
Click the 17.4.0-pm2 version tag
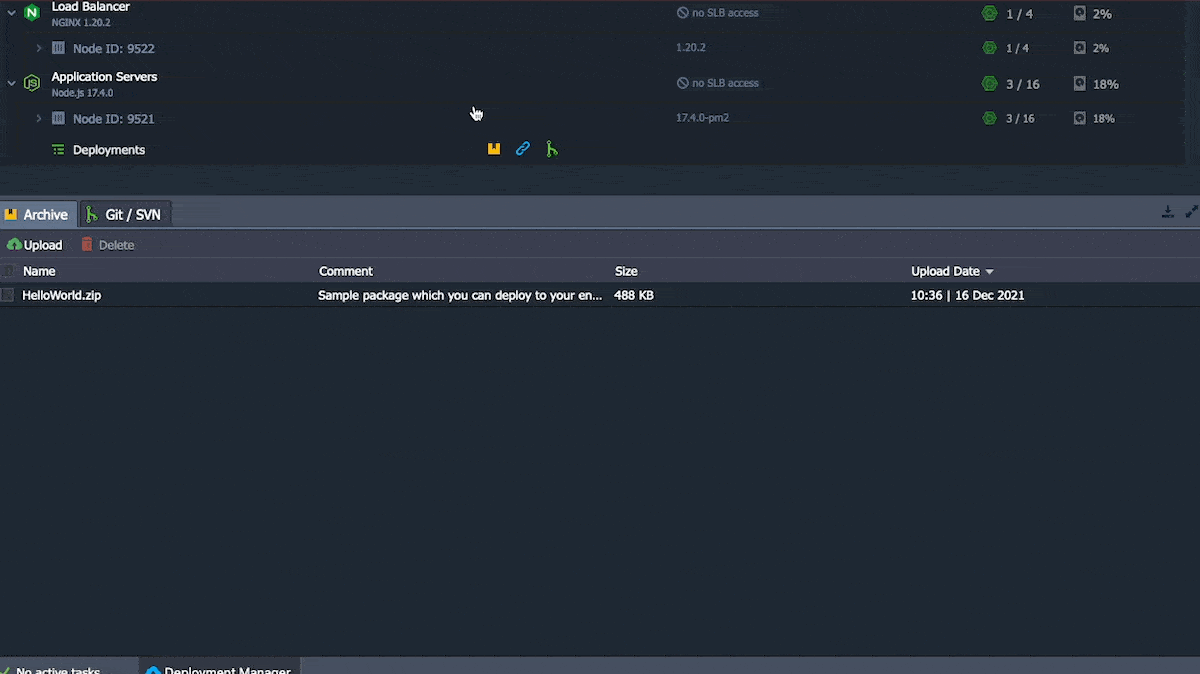[702, 118]
